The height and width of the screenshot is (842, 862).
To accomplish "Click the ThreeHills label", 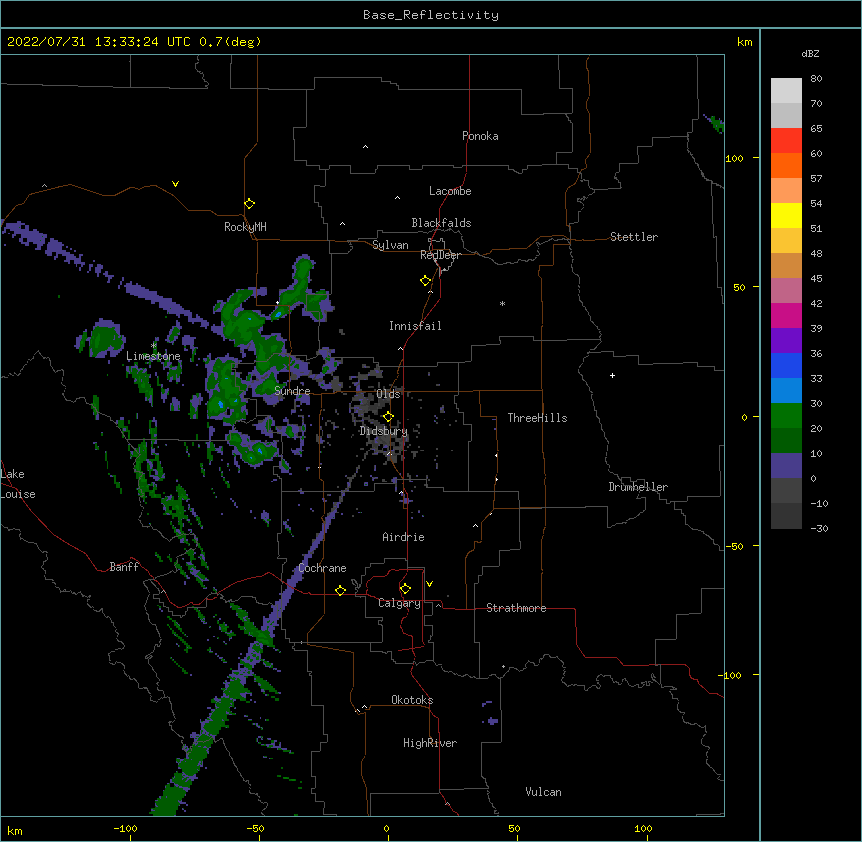I will pos(537,418).
